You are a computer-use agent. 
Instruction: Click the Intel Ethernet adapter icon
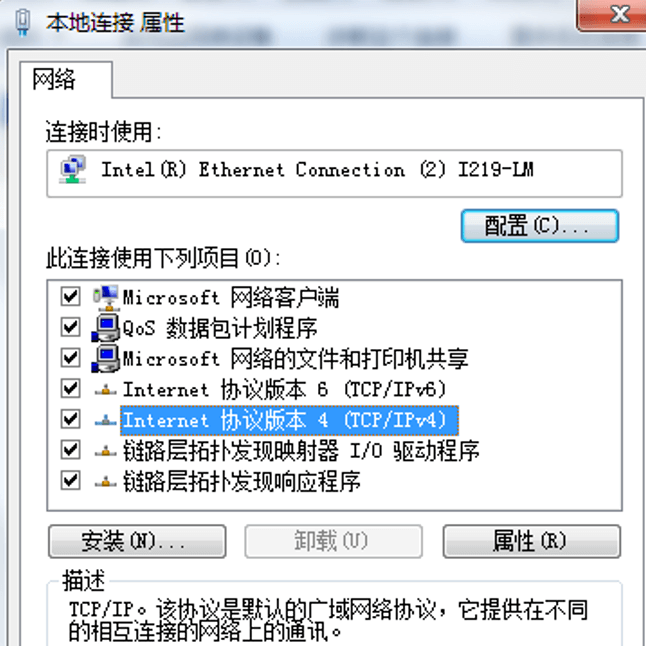(x=73, y=169)
